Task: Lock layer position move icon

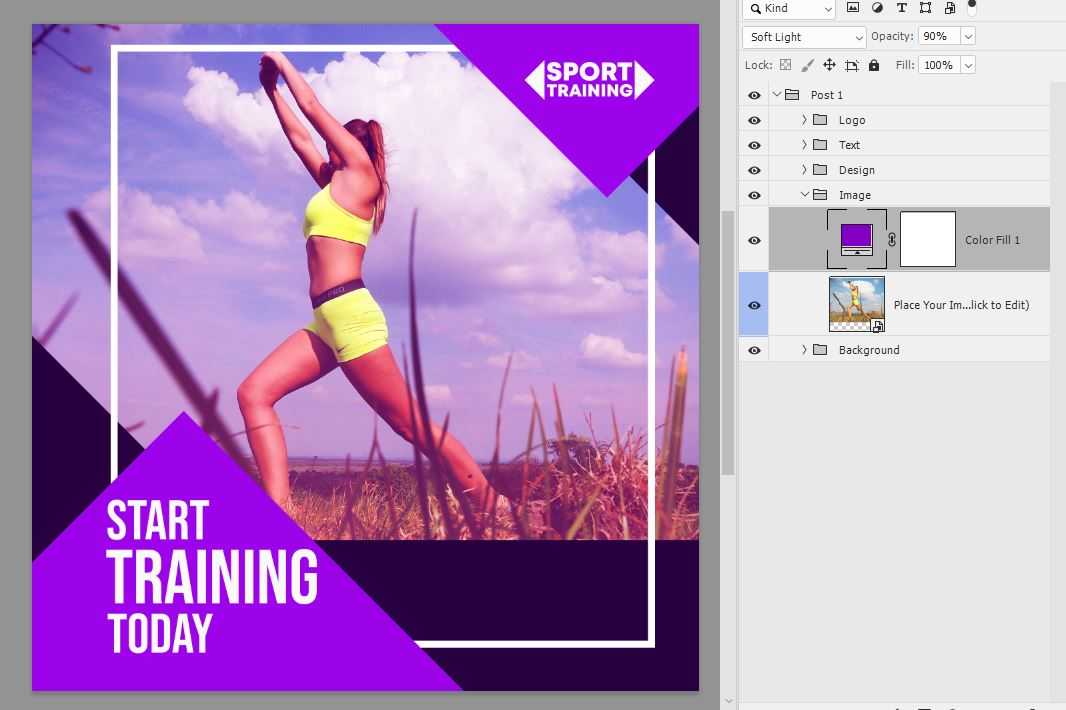Action: pyautogui.click(x=829, y=65)
